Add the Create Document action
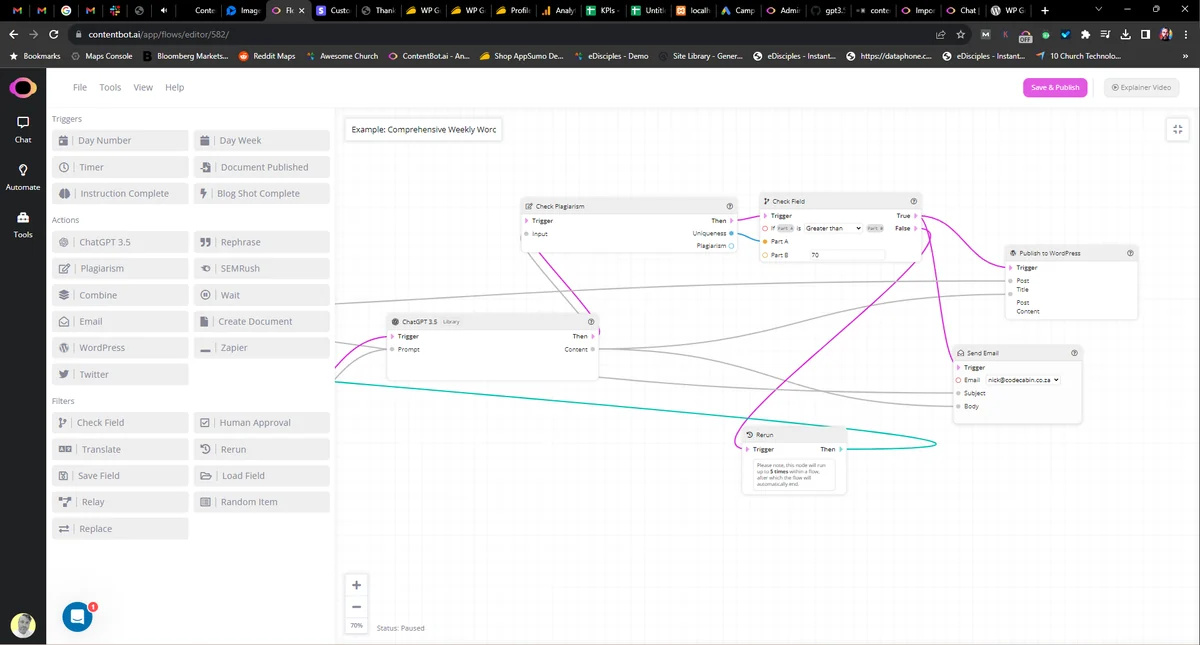 pyautogui.click(x=261, y=322)
